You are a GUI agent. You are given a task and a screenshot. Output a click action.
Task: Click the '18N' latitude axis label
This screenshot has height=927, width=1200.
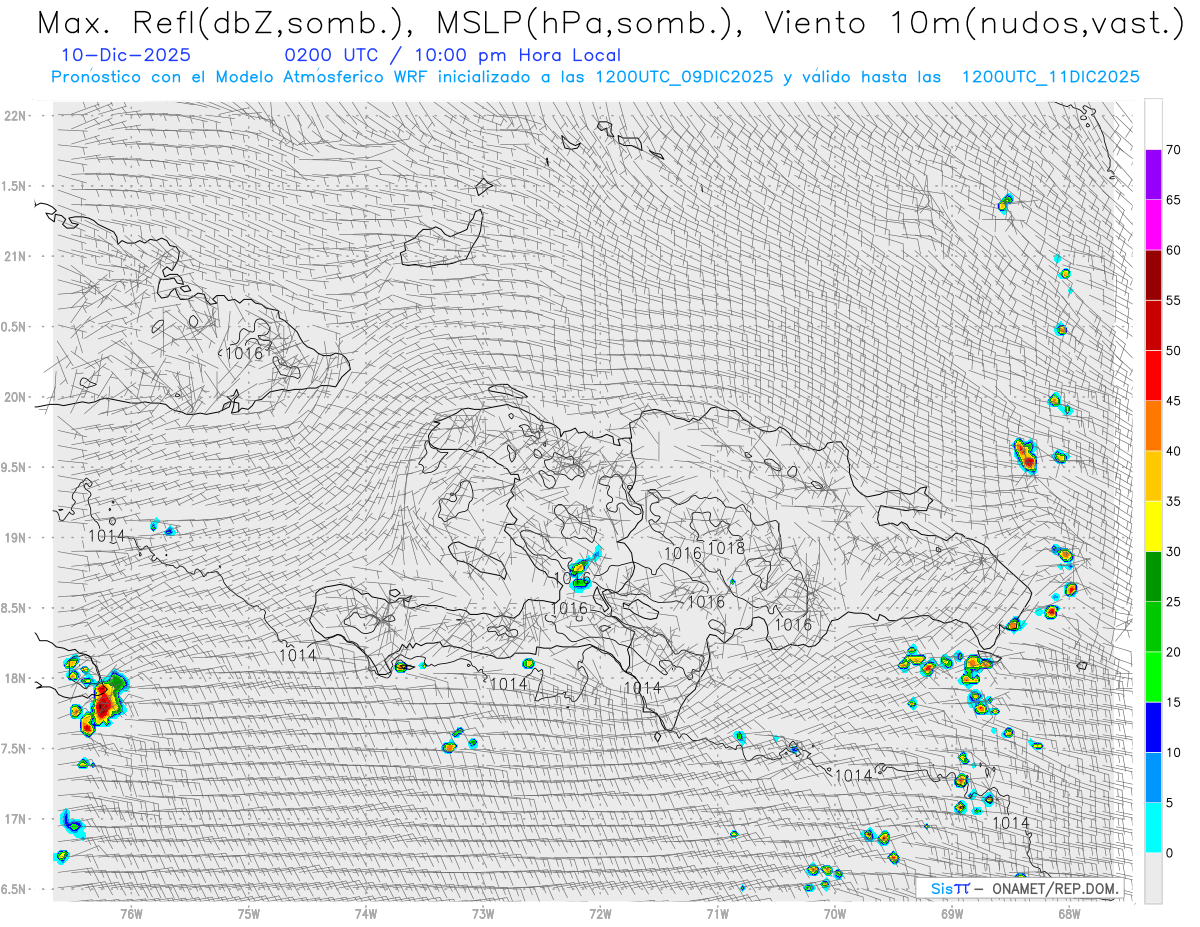(16, 678)
